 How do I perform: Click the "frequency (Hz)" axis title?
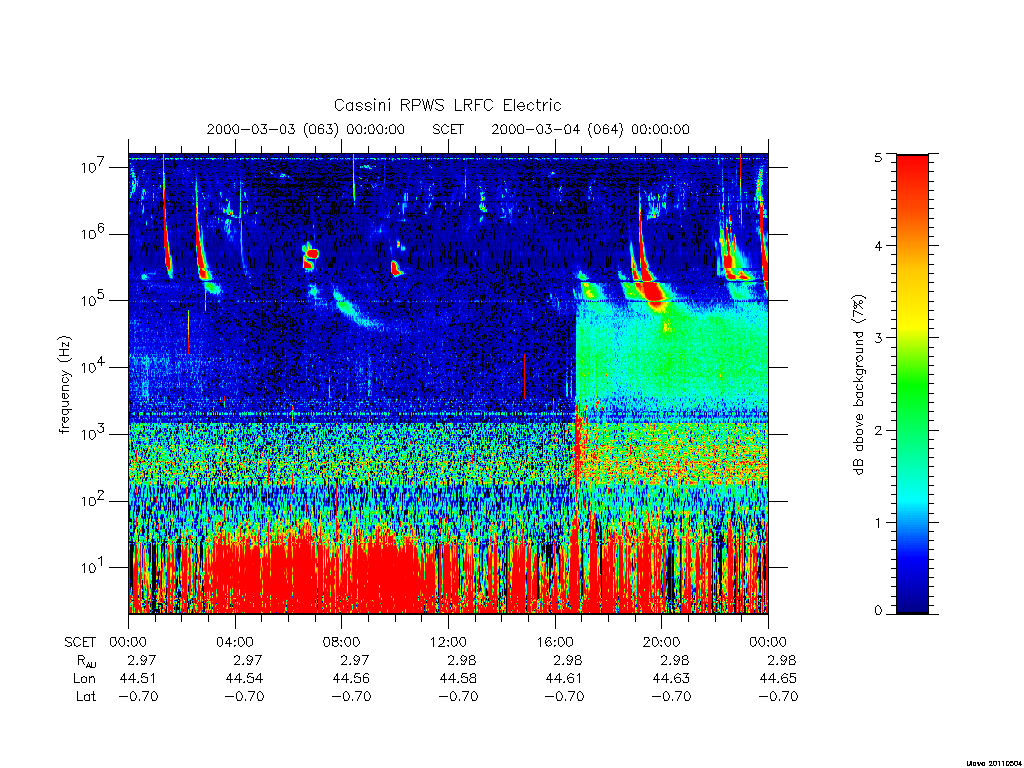click(64, 385)
